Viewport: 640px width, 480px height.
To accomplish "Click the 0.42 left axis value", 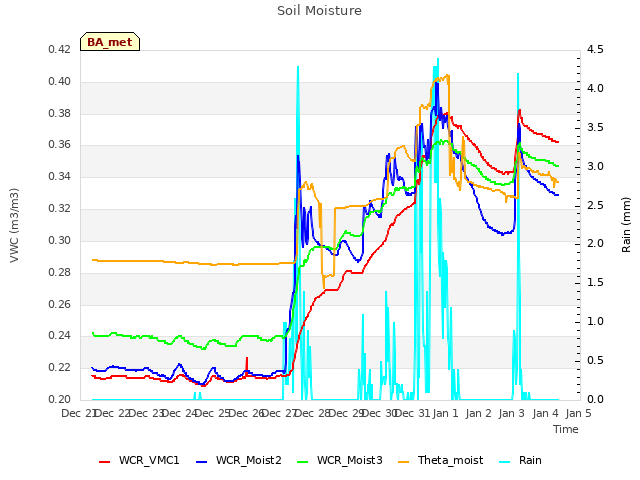I will point(60,50).
